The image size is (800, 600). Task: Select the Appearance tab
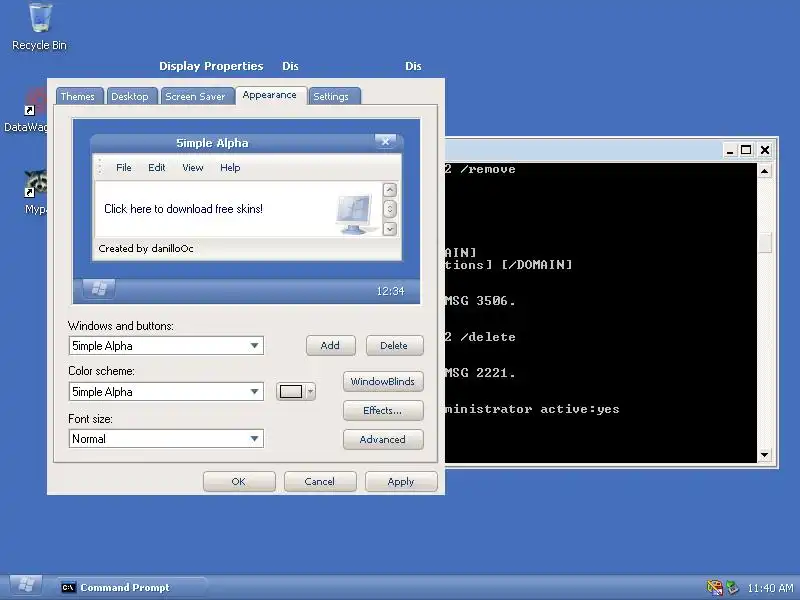tap(269, 95)
